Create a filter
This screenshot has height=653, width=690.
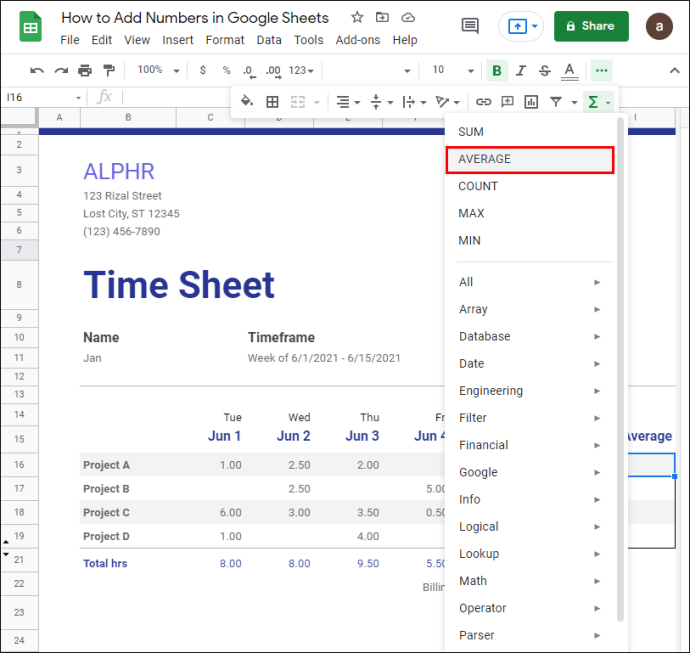click(556, 102)
